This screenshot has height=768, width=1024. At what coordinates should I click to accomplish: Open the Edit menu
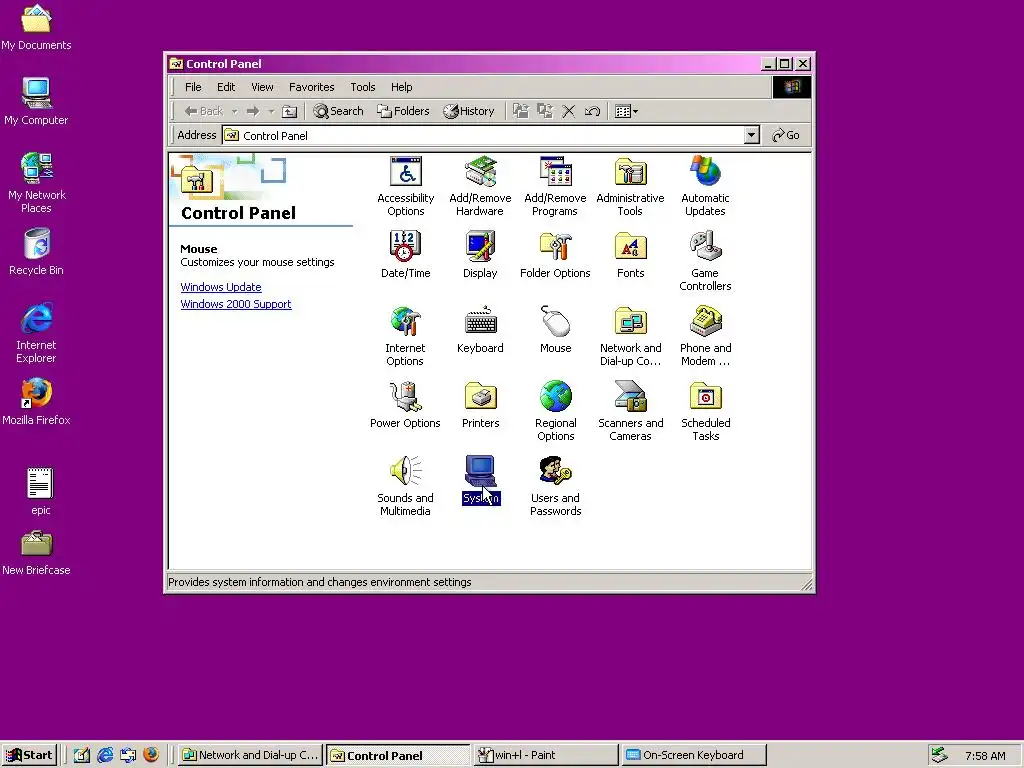(x=226, y=87)
